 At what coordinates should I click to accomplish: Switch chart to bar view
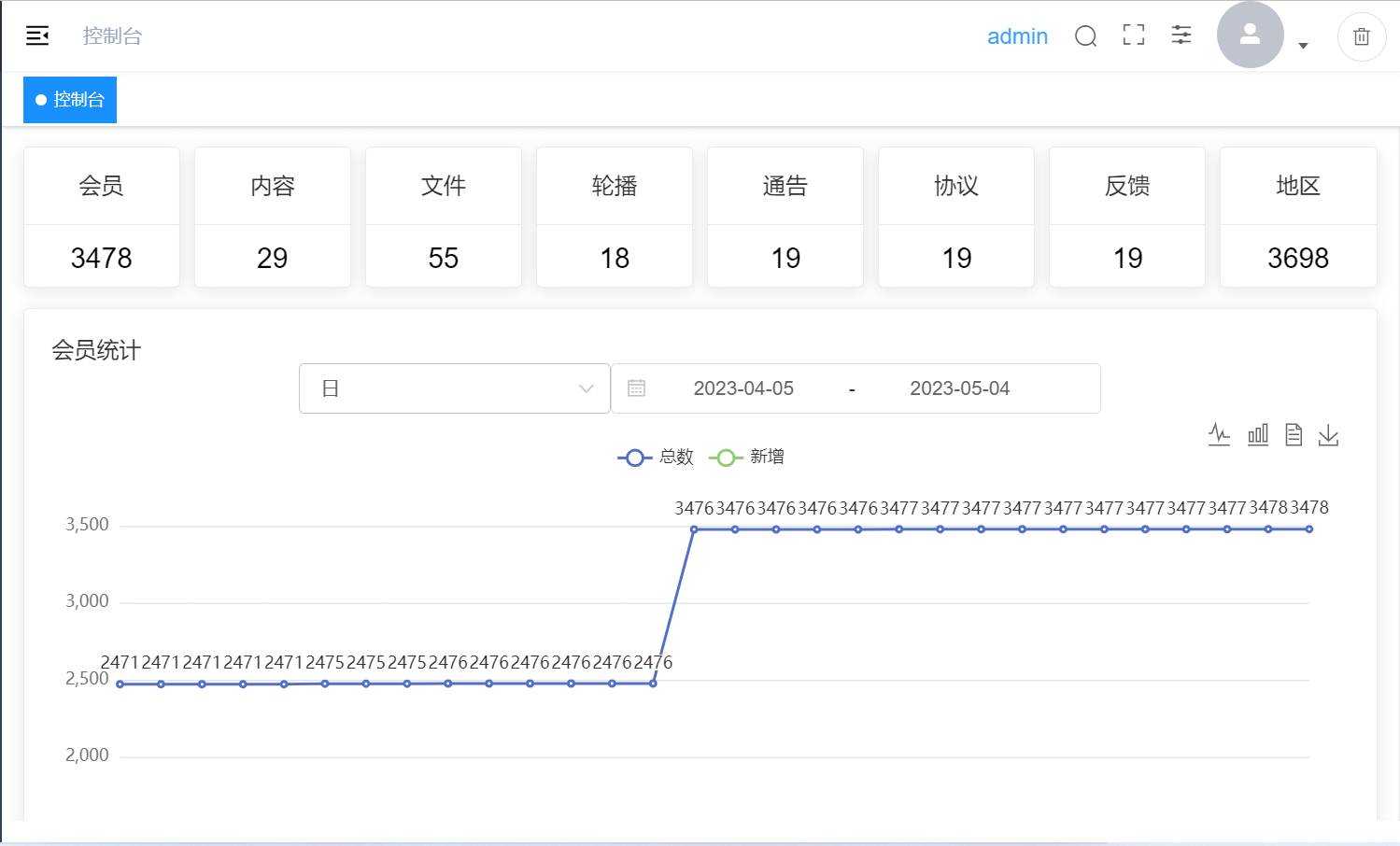pos(1258,434)
